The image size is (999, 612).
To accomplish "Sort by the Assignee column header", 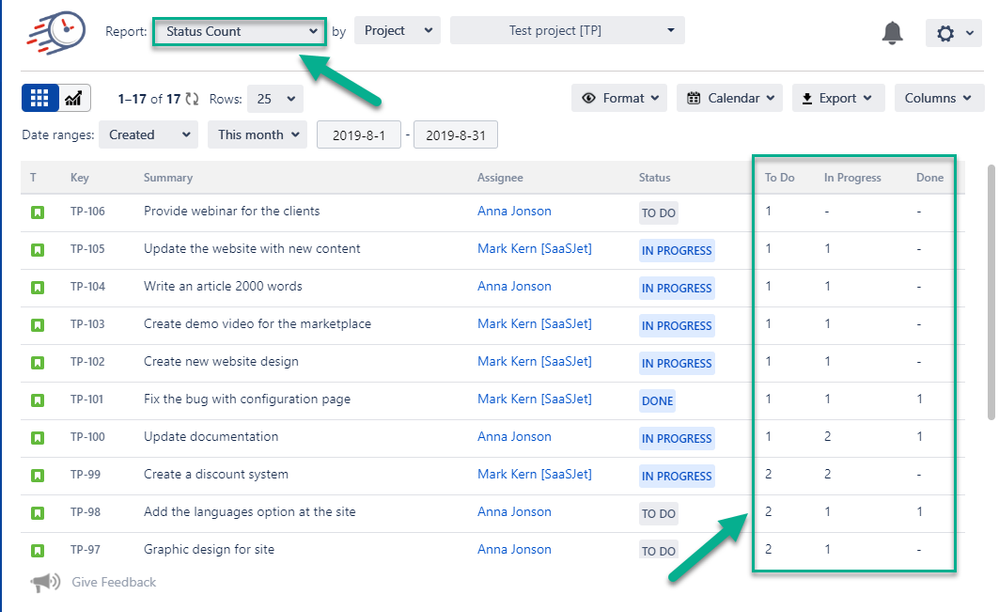I will click(500, 178).
